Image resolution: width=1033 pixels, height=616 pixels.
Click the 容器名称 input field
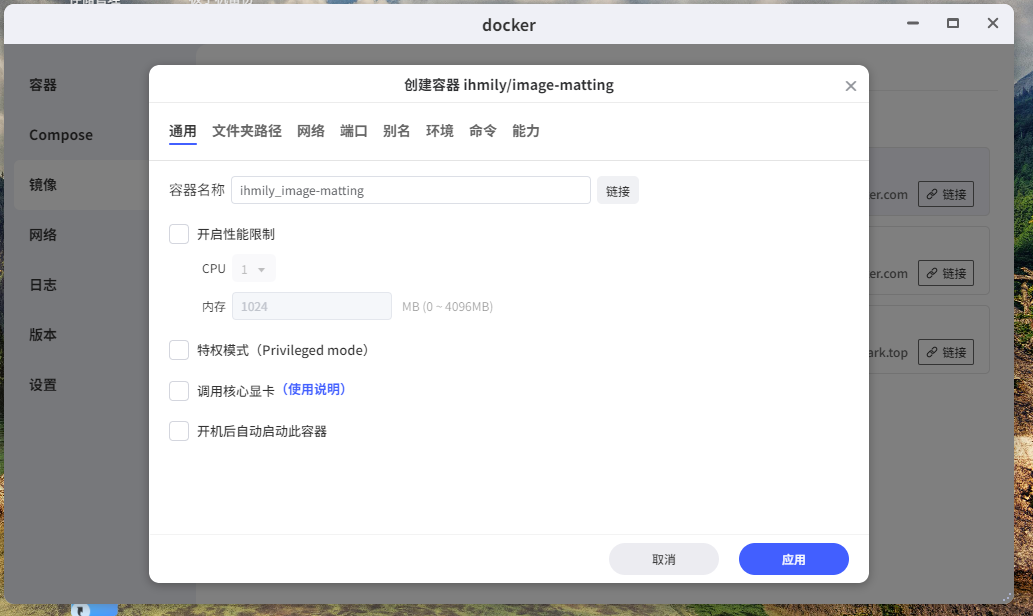click(x=411, y=190)
